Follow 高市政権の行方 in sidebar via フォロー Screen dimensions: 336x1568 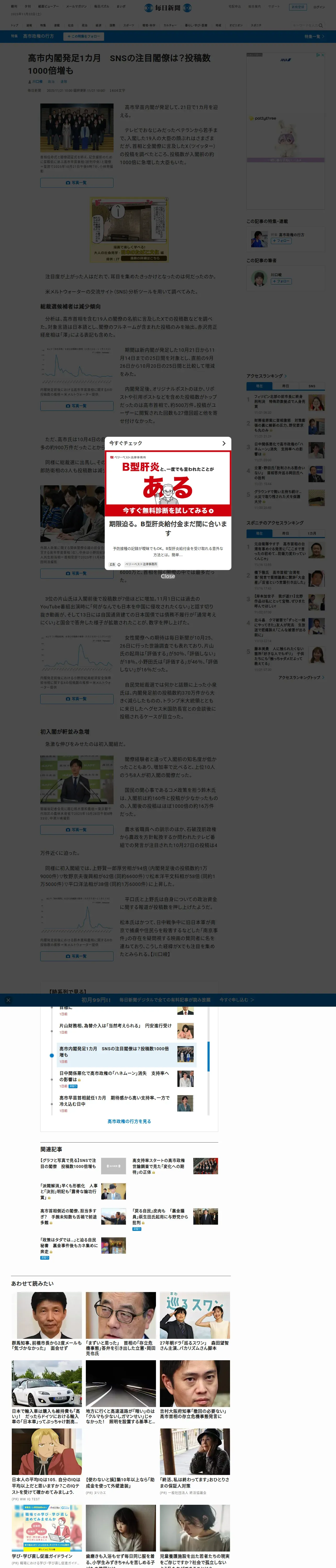[281, 241]
